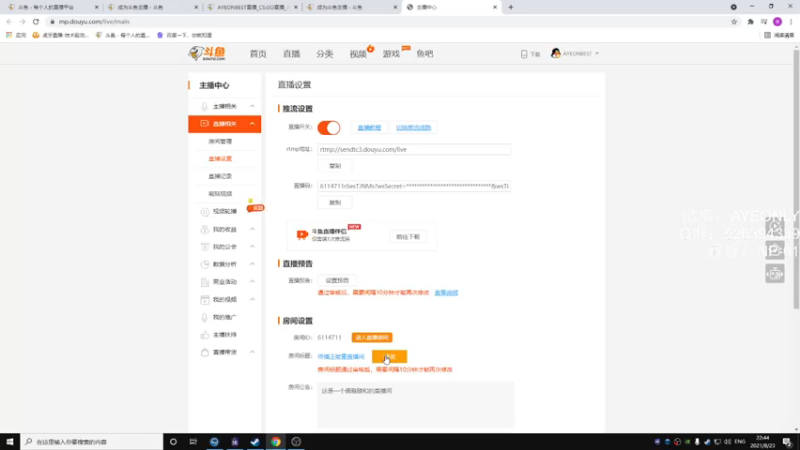This screenshot has width=800, height=450.
Task: Click the orange modify room title button
Action: click(389, 357)
